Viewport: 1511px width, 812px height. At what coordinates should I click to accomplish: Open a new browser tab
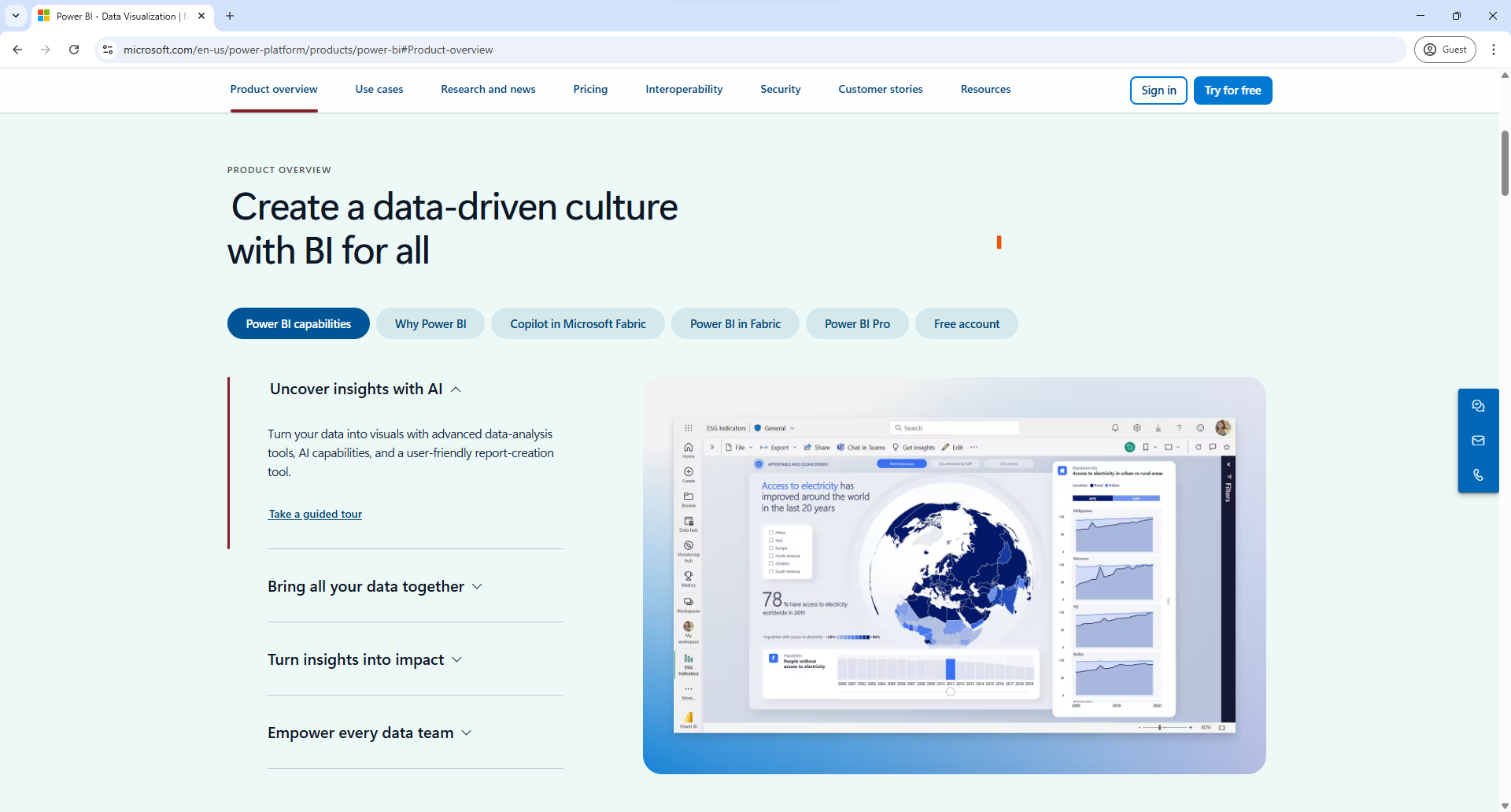tap(230, 16)
